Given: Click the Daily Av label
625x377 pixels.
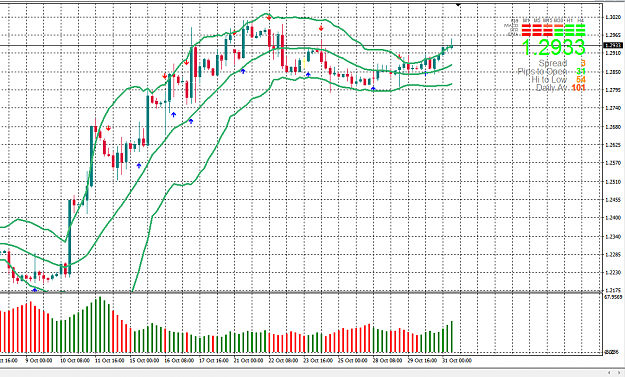Looking at the screenshot, I should [x=551, y=88].
